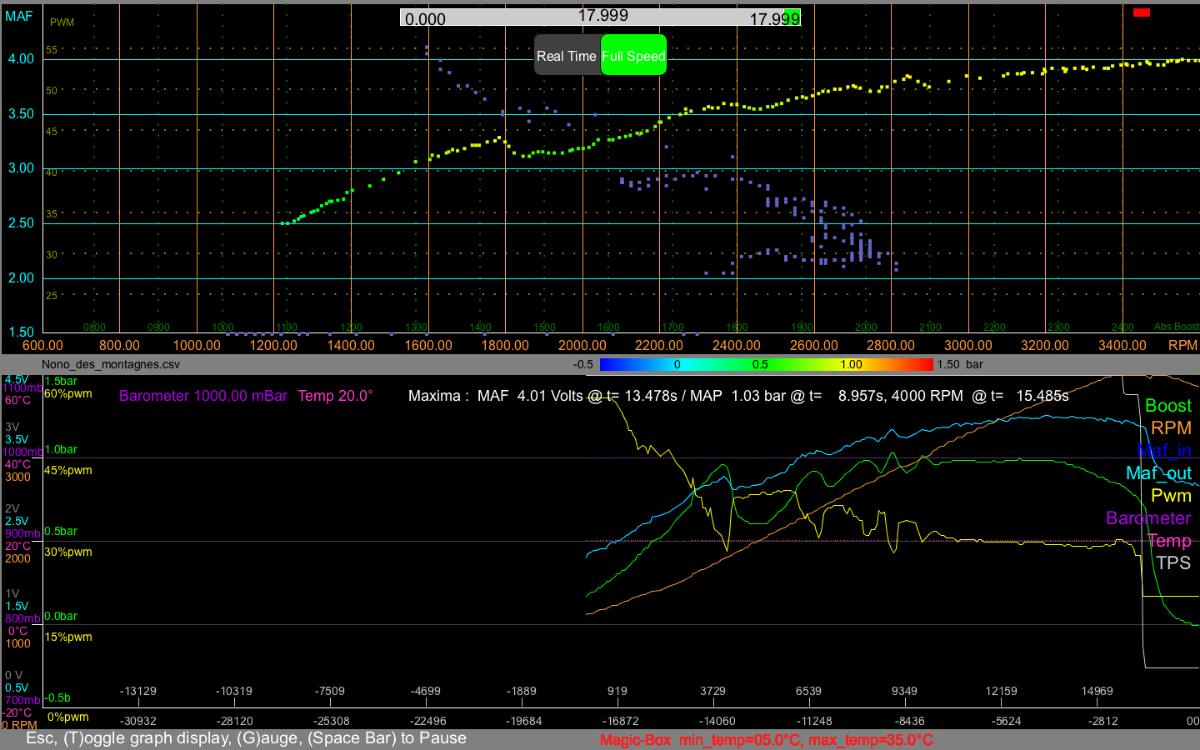1200x750 pixels.
Task: Toggle the Boost trace legend label
Action: point(1168,406)
